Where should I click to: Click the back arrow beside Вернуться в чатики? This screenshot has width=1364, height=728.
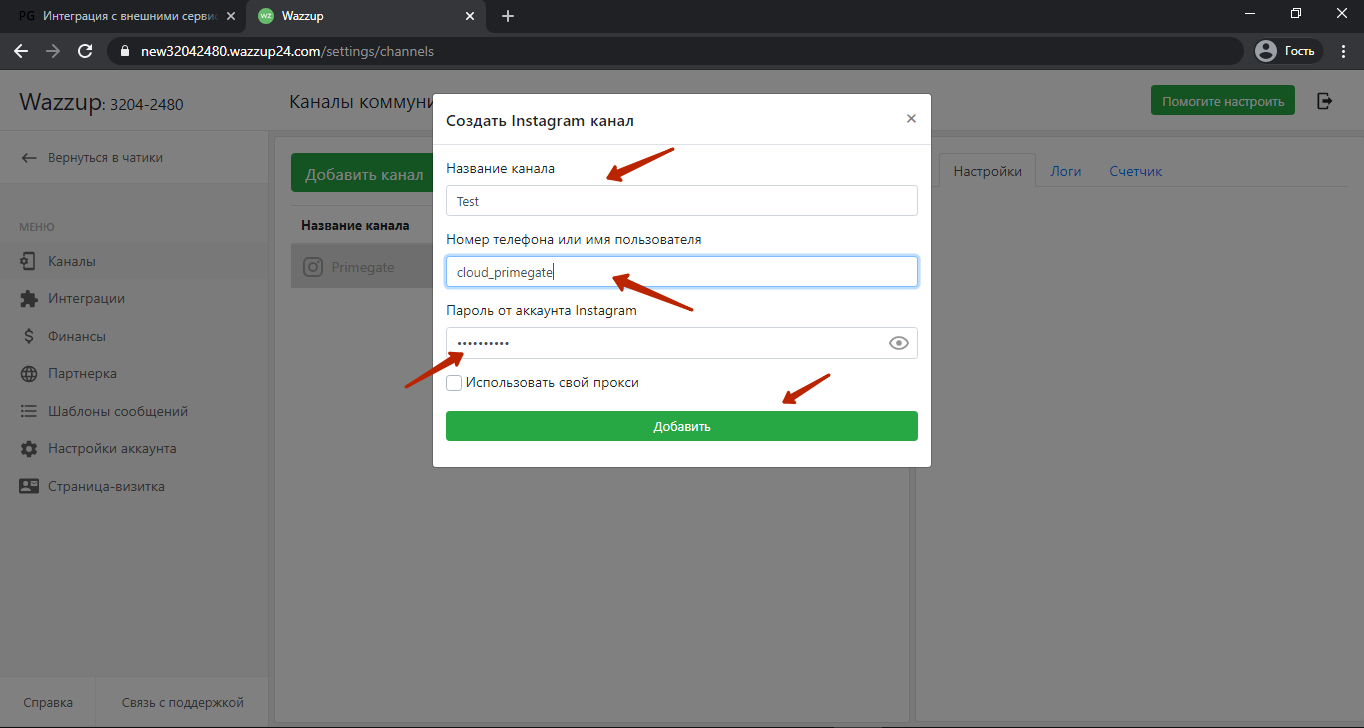coord(29,158)
